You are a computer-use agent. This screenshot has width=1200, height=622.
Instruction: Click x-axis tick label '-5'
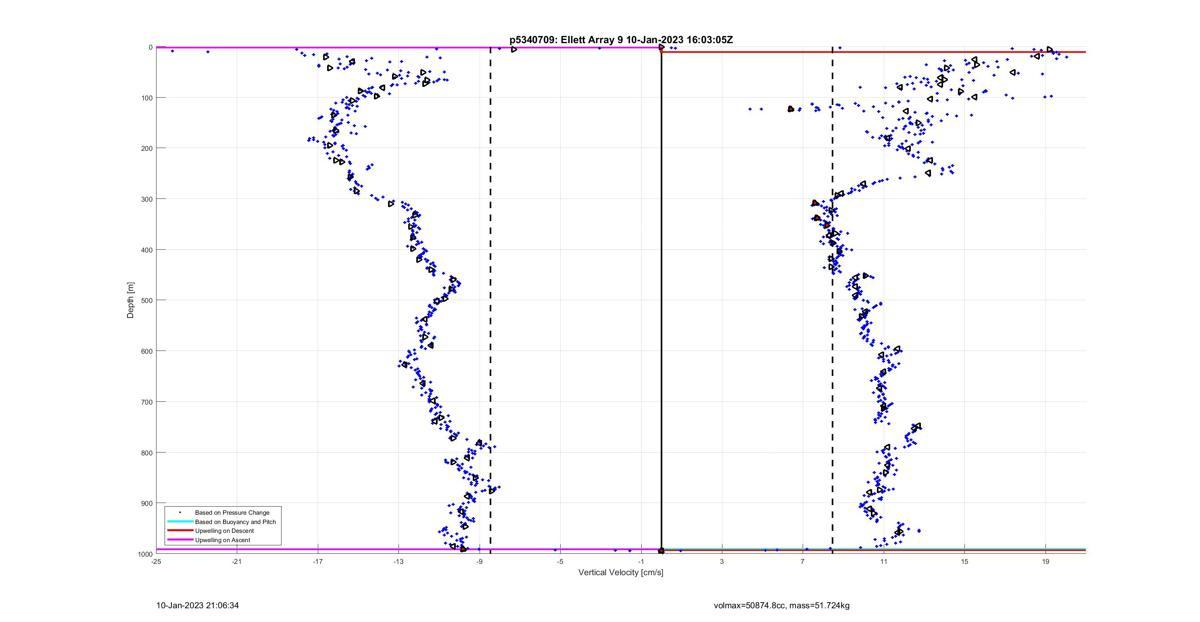point(560,562)
